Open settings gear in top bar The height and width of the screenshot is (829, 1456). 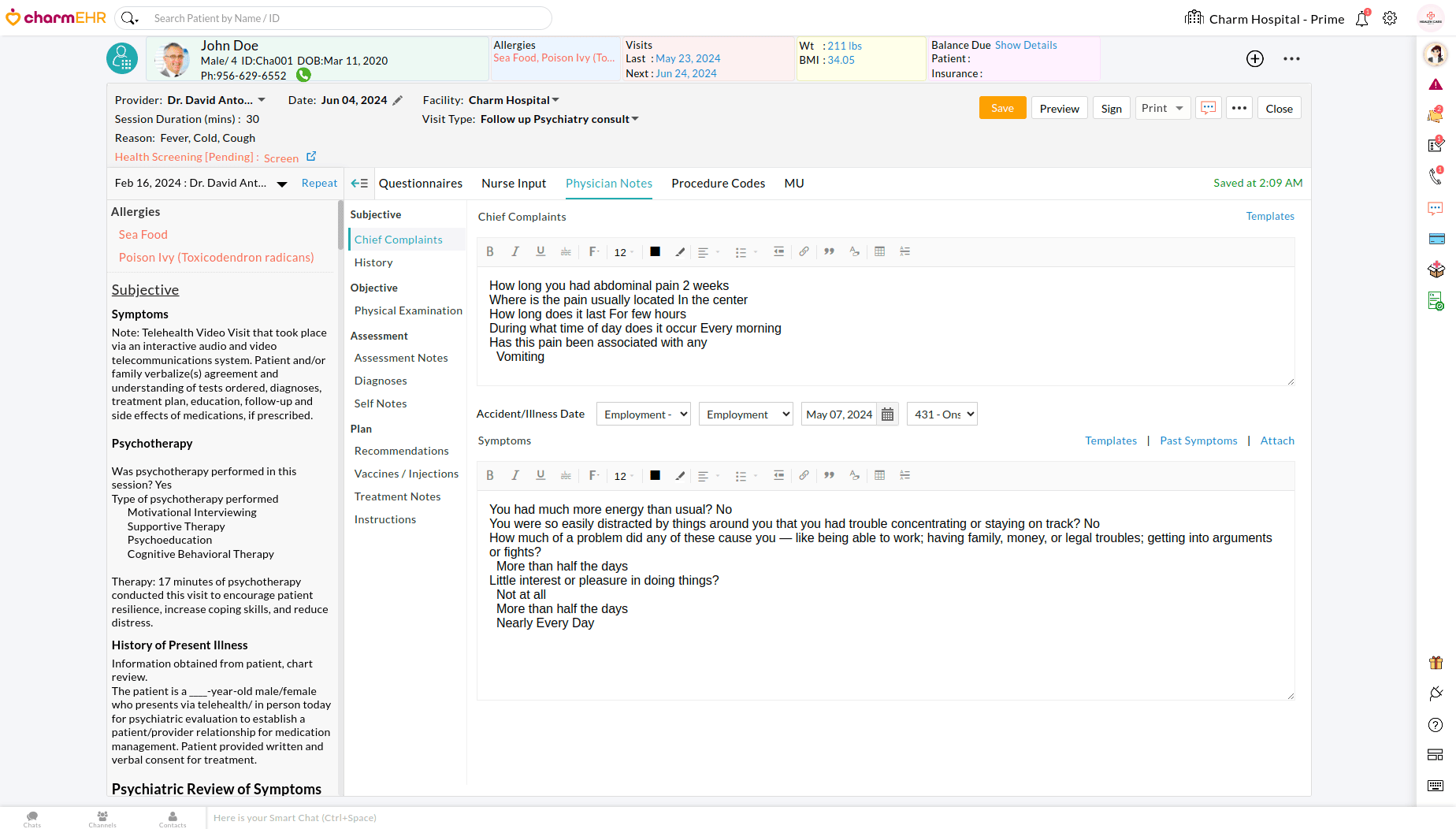pyautogui.click(x=1390, y=19)
